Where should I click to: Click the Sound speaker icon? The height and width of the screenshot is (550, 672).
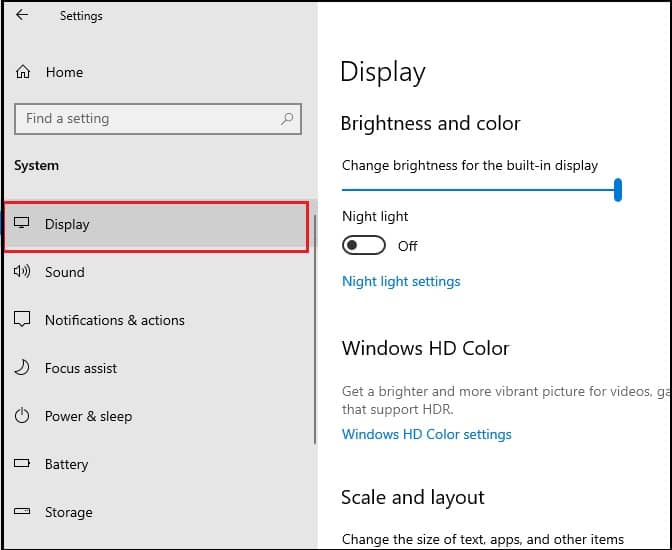point(22,271)
